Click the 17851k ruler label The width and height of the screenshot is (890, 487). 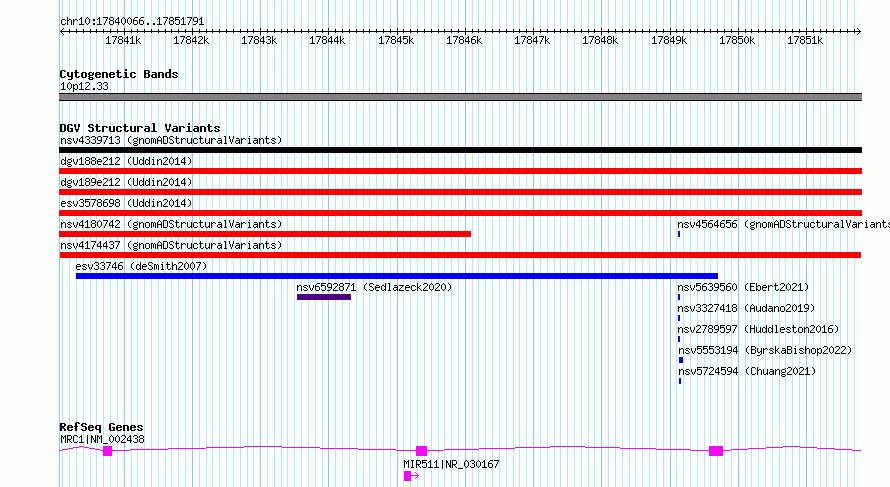pyautogui.click(x=805, y=40)
